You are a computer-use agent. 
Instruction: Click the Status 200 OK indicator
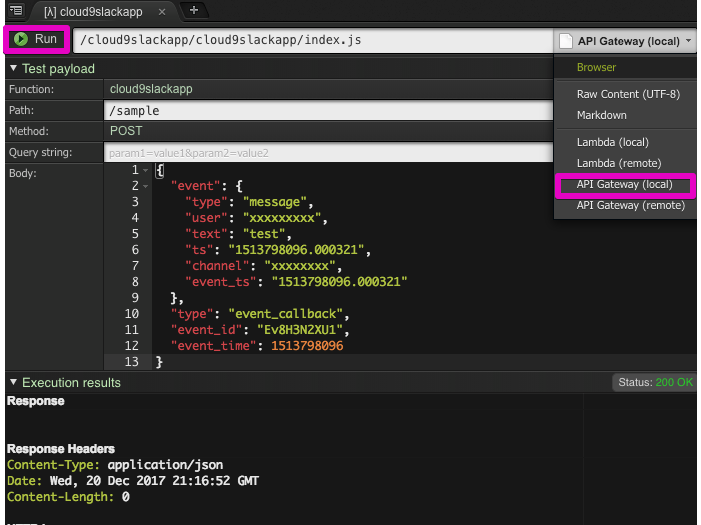pyautogui.click(x=655, y=382)
